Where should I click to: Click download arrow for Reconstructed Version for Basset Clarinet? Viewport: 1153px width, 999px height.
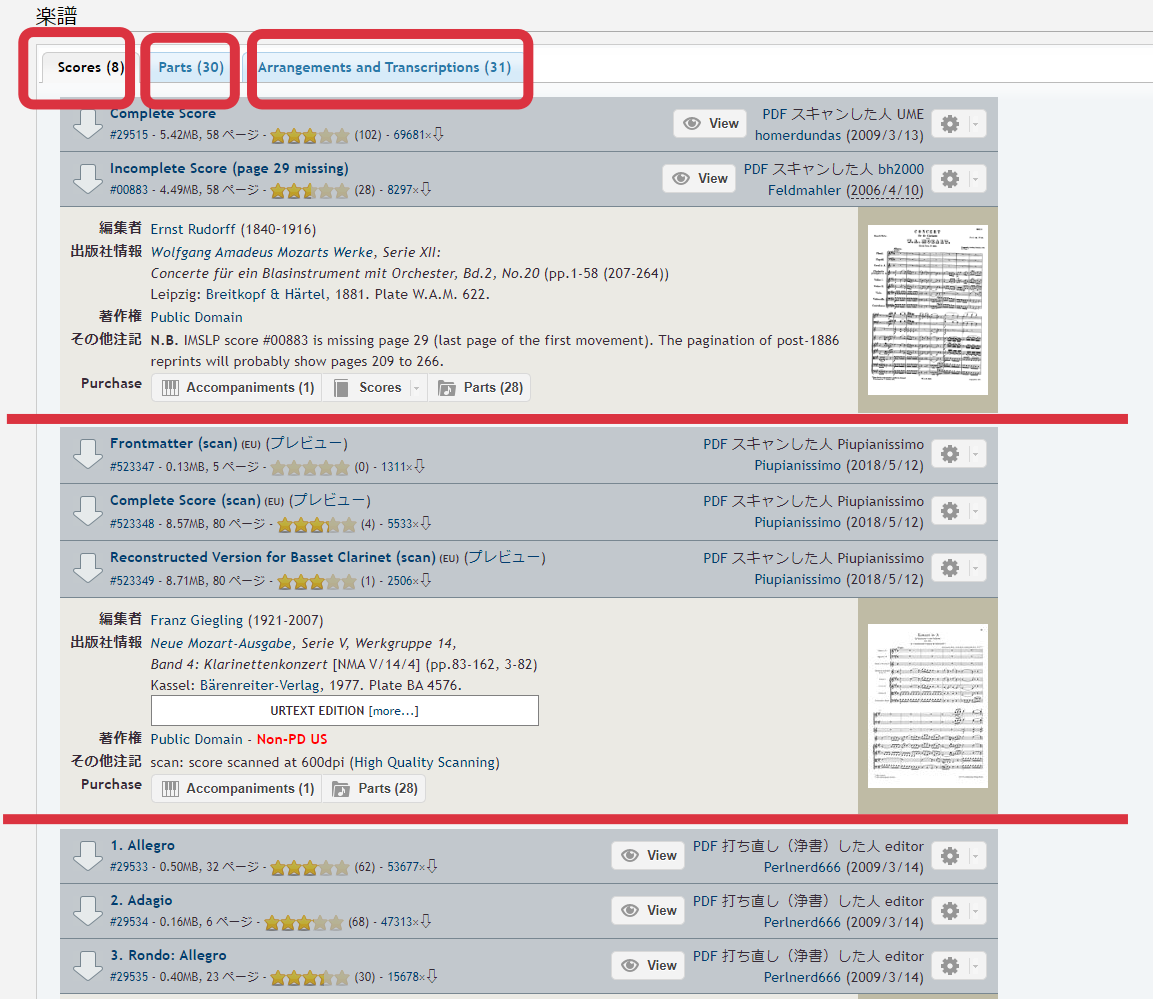(x=89, y=568)
